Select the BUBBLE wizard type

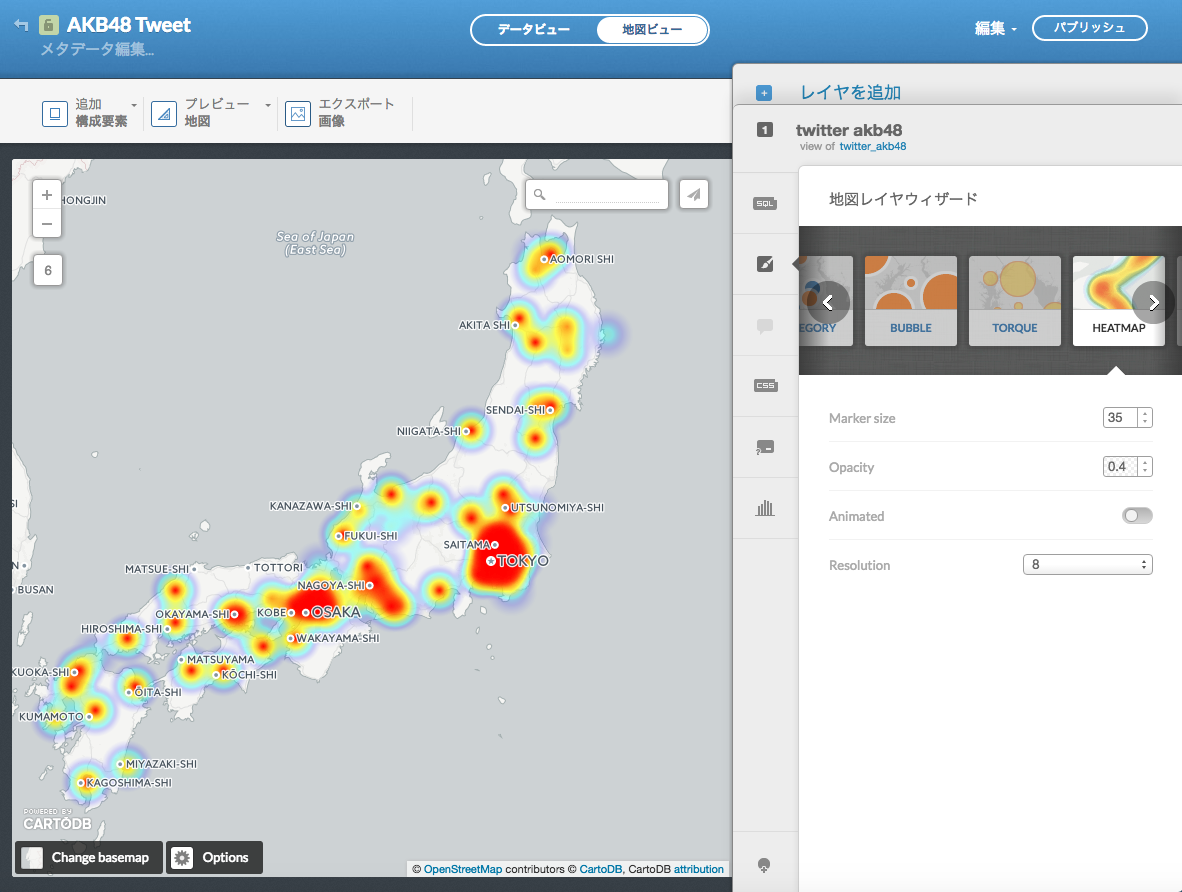911,301
